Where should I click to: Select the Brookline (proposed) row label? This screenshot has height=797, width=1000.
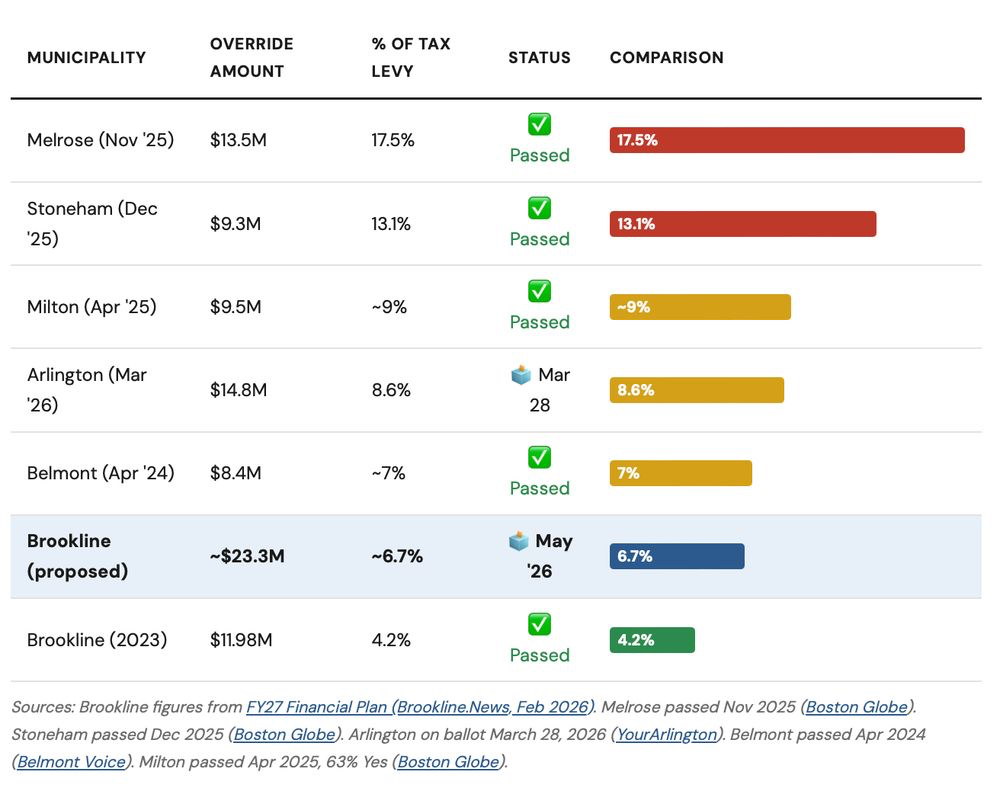tap(78, 556)
